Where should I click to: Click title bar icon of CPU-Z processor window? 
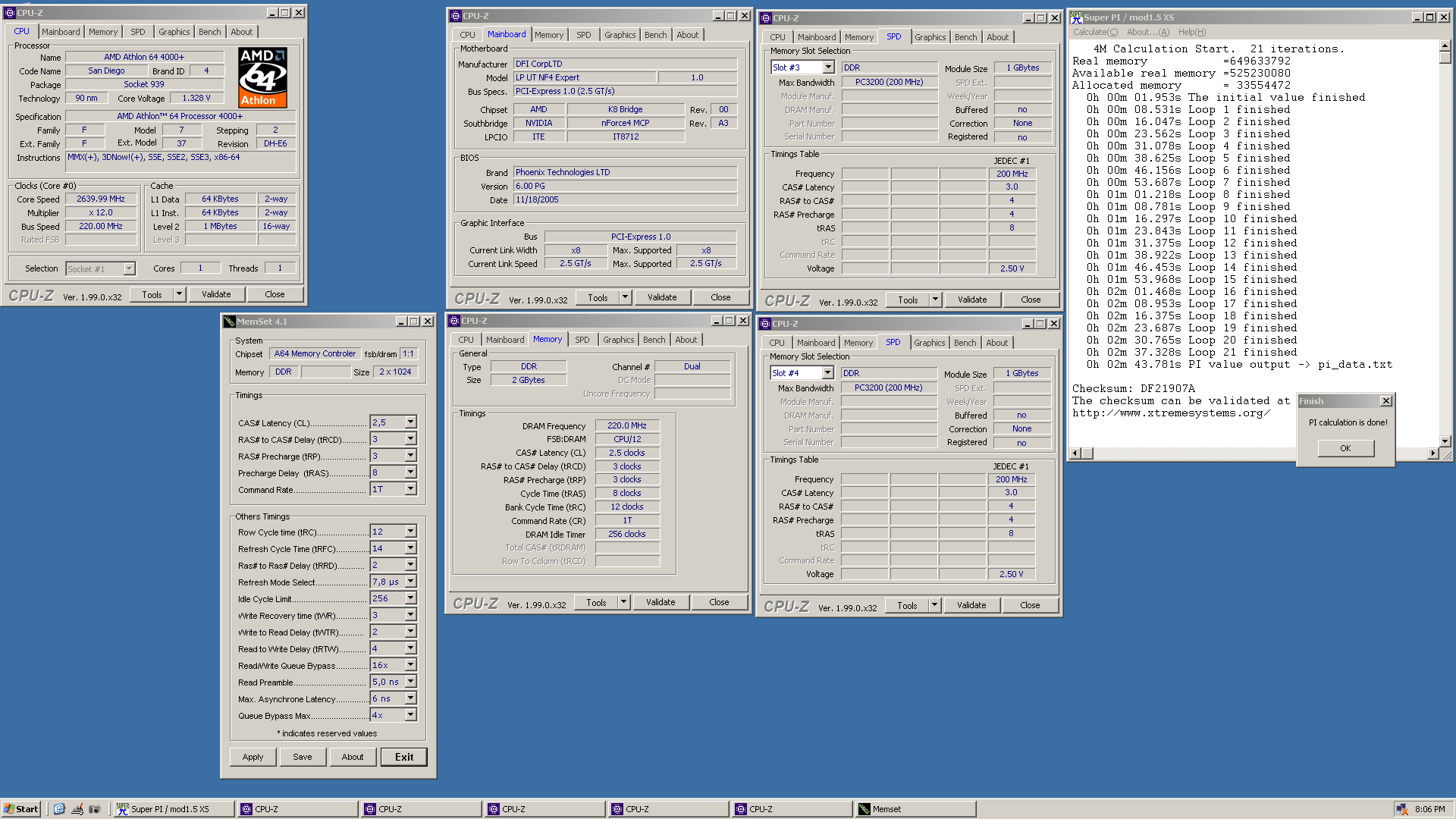point(9,13)
